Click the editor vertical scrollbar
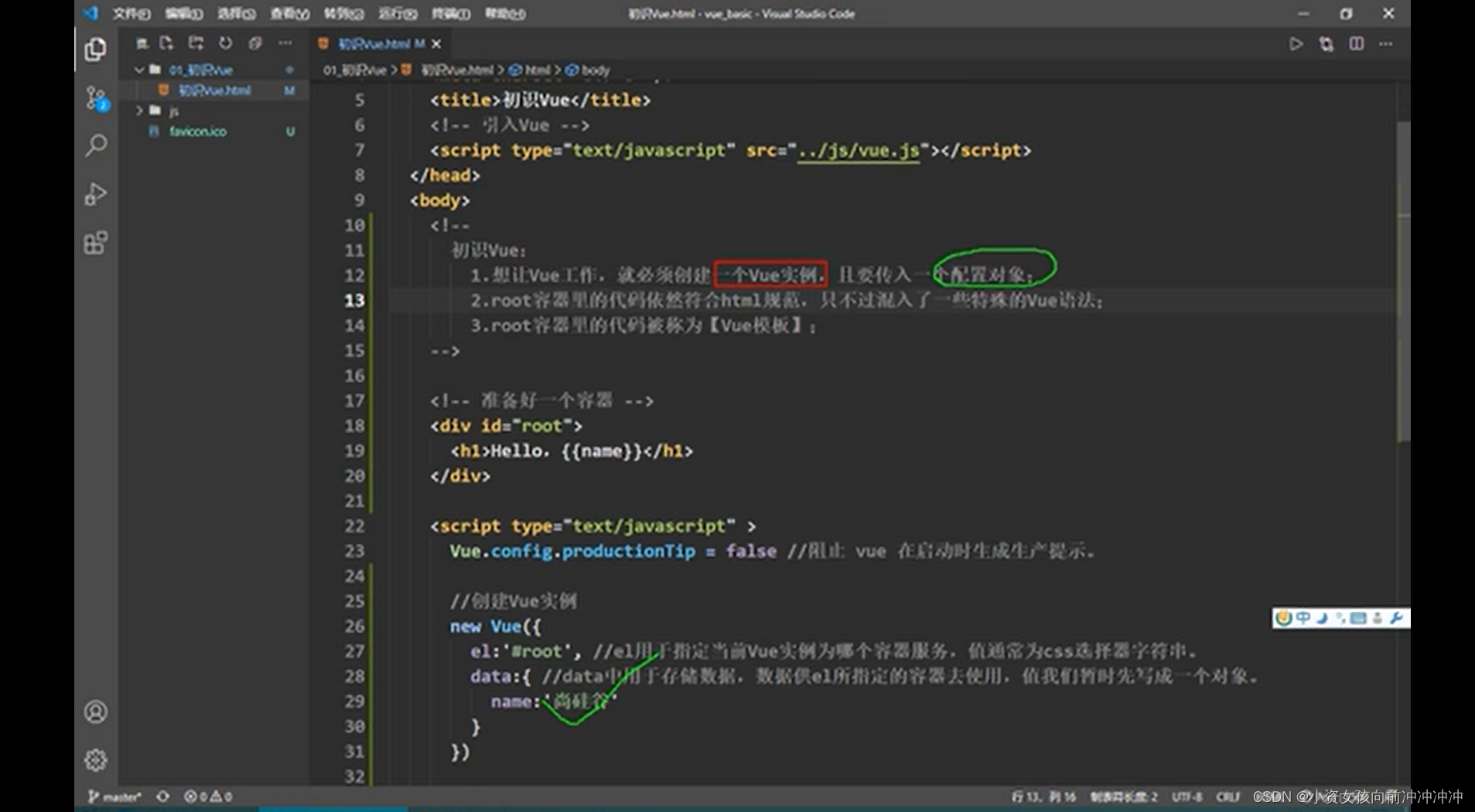 [1403, 281]
